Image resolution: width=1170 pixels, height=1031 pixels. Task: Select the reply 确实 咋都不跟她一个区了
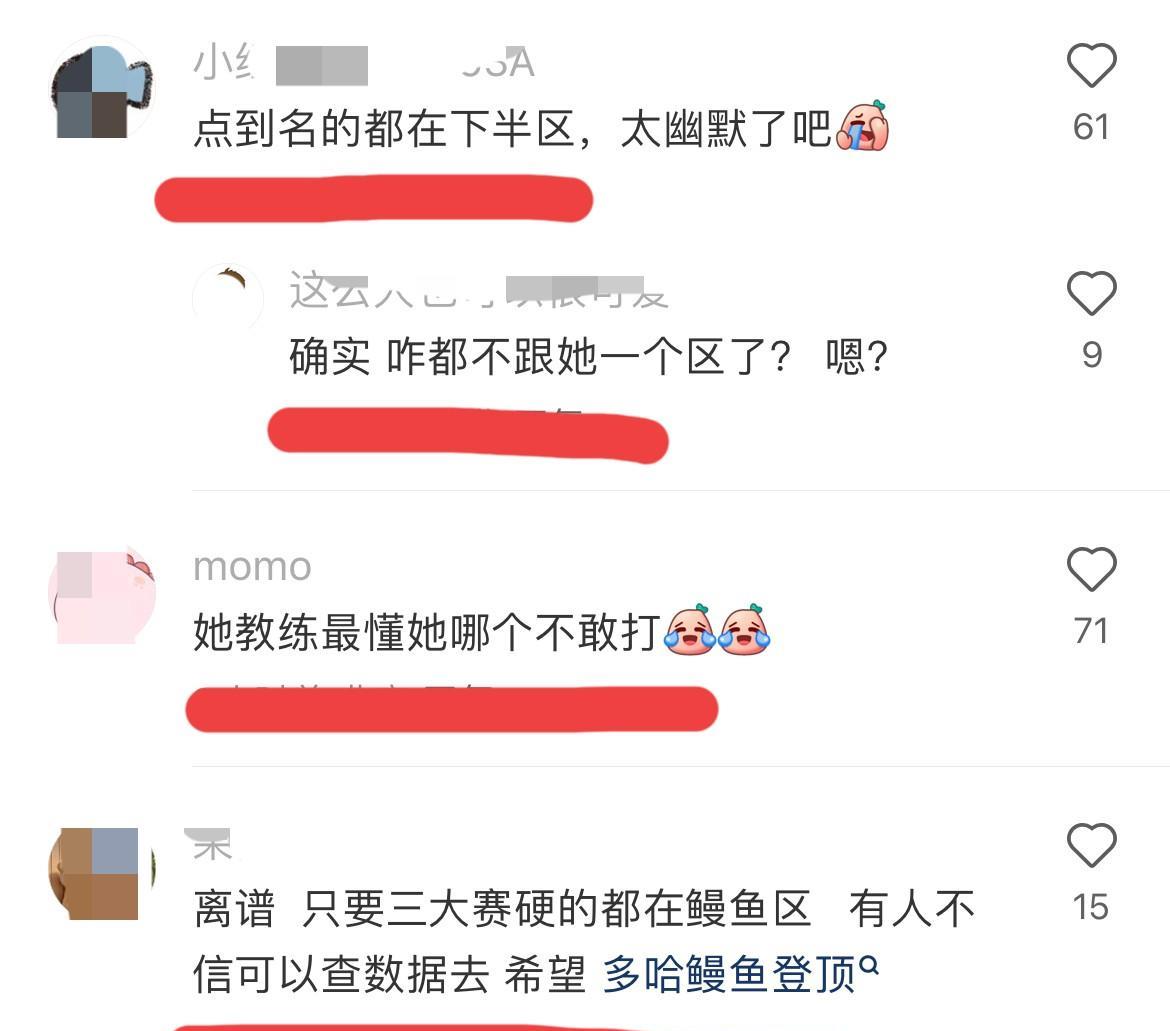(x=589, y=357)
